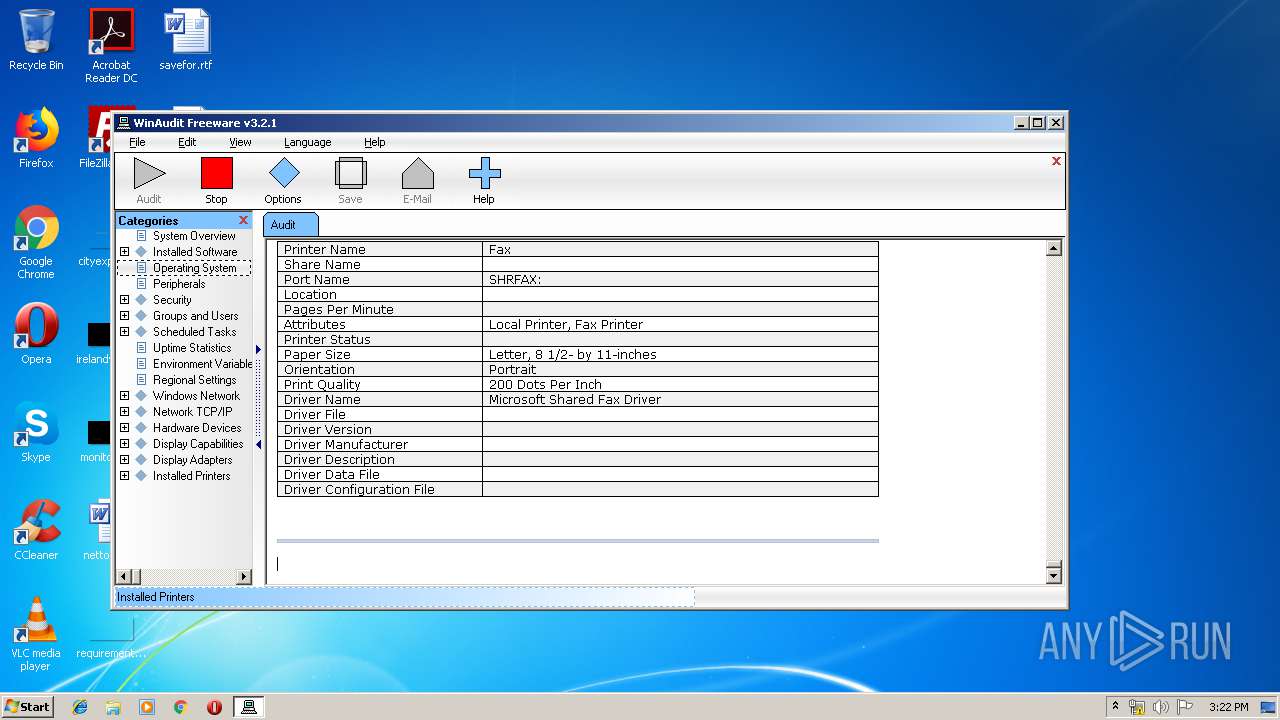Select the Acrobat Reader DC desktop icon
This screenshot has width=1280, height=720.
coord(111,46)
